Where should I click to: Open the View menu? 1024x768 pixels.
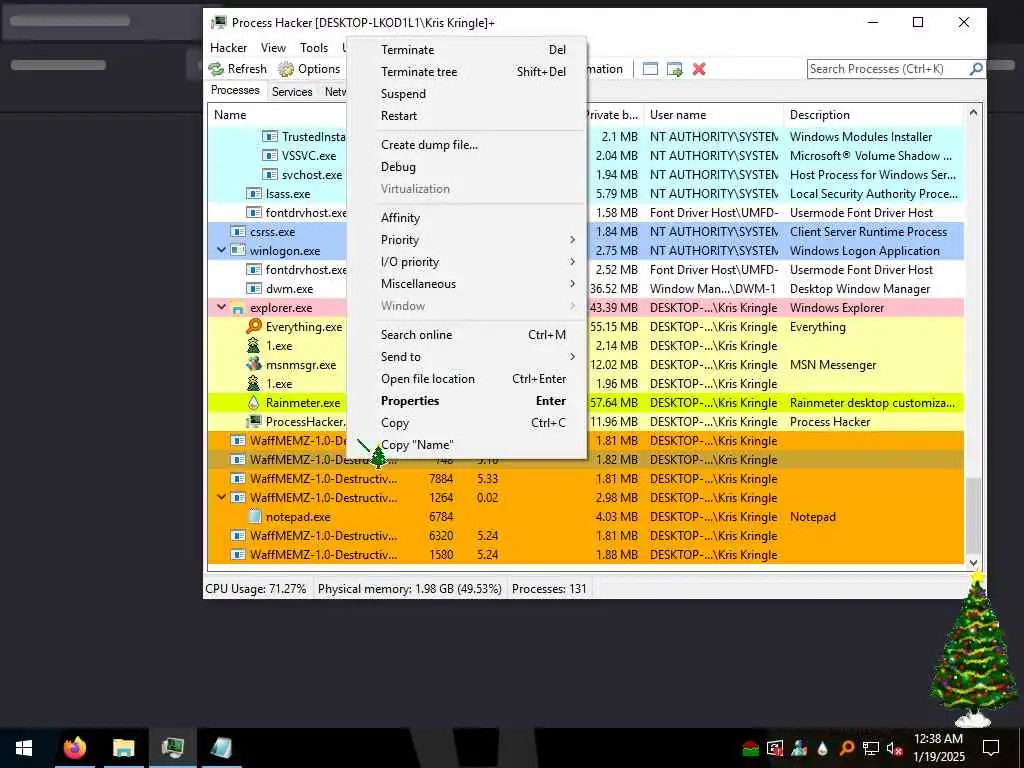[x=273, y=48]
